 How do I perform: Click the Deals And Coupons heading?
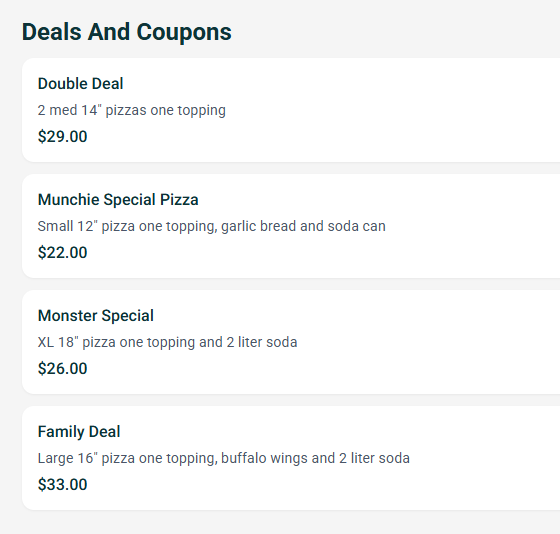pos(126,32)
